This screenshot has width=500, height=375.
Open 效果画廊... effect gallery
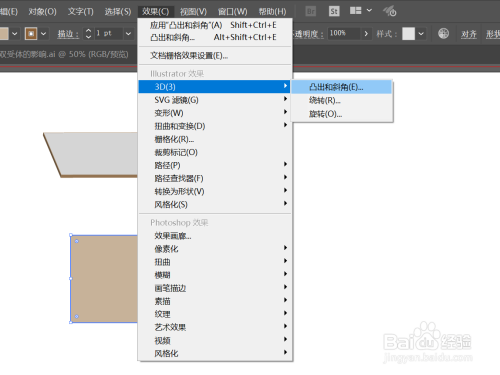point(215,236)
